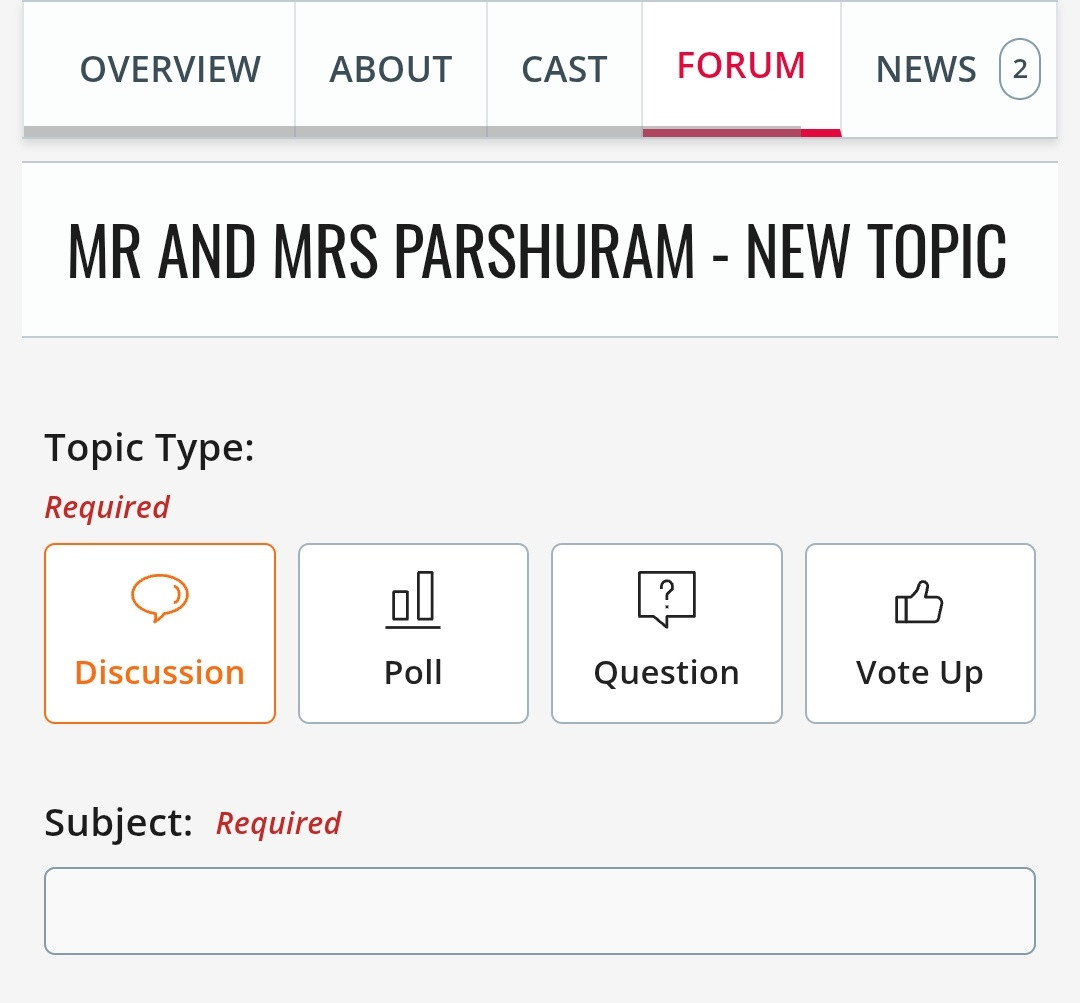Choose the Discussion topic type

point(160,633)
